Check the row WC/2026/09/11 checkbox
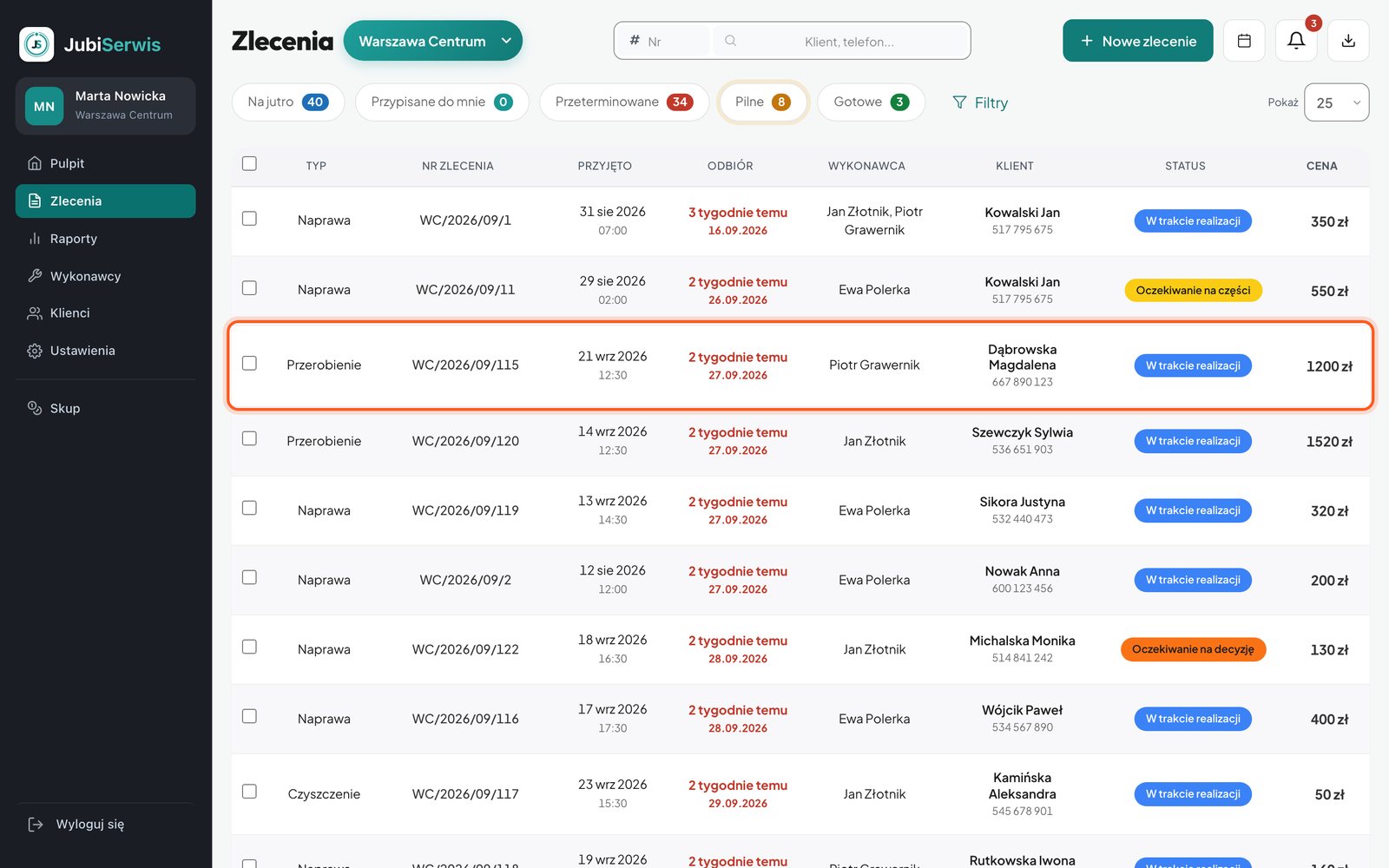This screenshot has height=868, width=1389. pos(249,288)
